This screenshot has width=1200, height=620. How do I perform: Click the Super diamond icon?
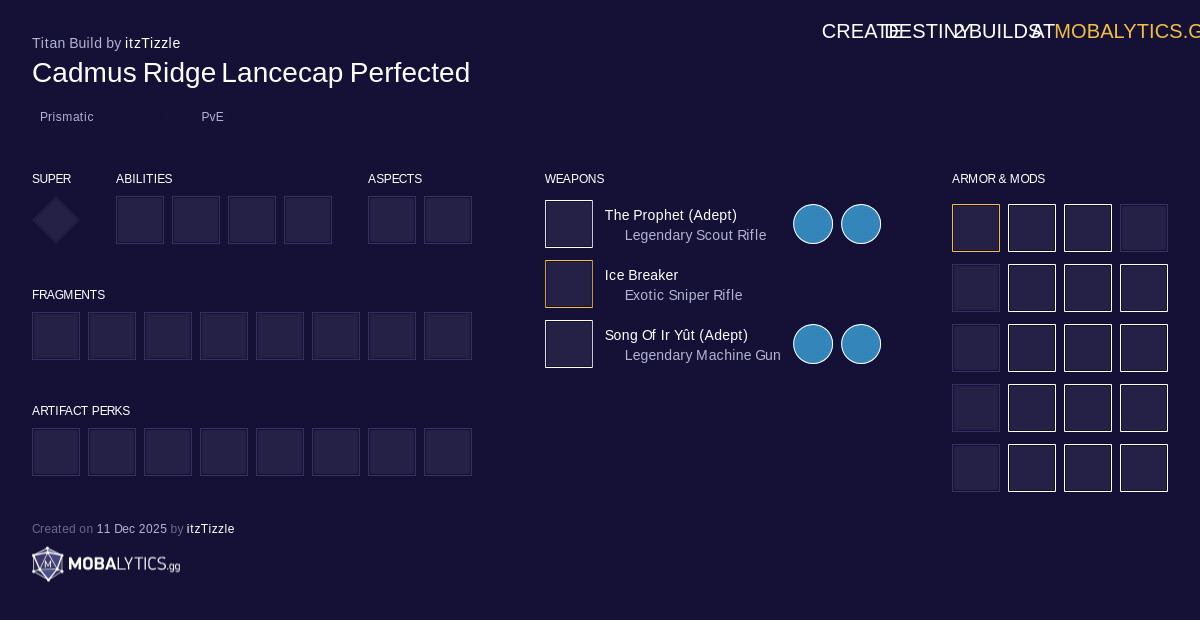(56, 220)
